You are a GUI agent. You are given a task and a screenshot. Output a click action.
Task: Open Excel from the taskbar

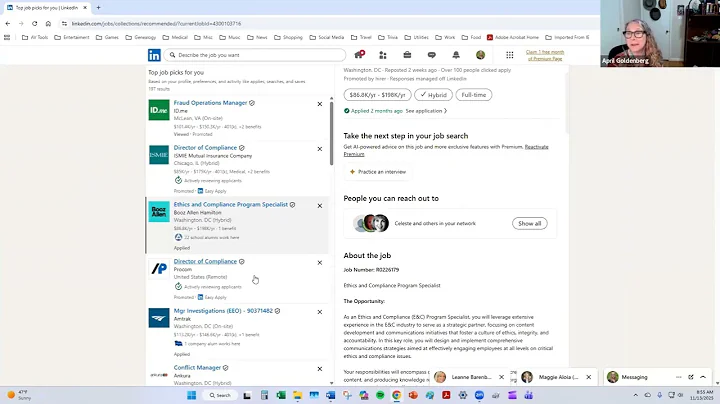click(x=281, y=395)
